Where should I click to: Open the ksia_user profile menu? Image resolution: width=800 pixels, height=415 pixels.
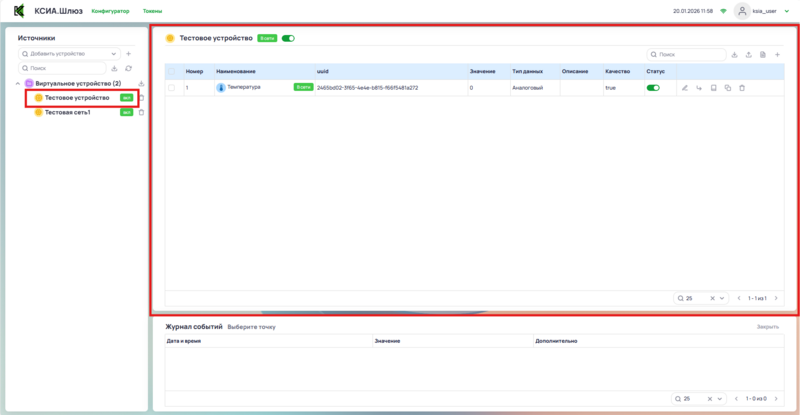tap(763, 10)
